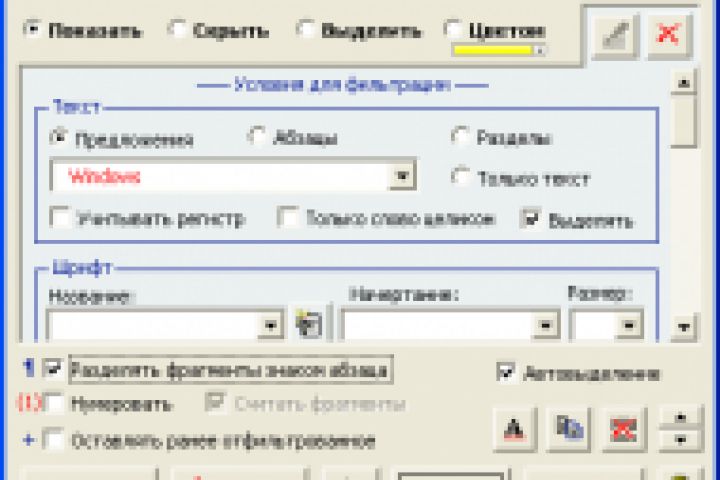Click the brush icon button at top right
Viewport: 720px width, 480px height.
615,35
